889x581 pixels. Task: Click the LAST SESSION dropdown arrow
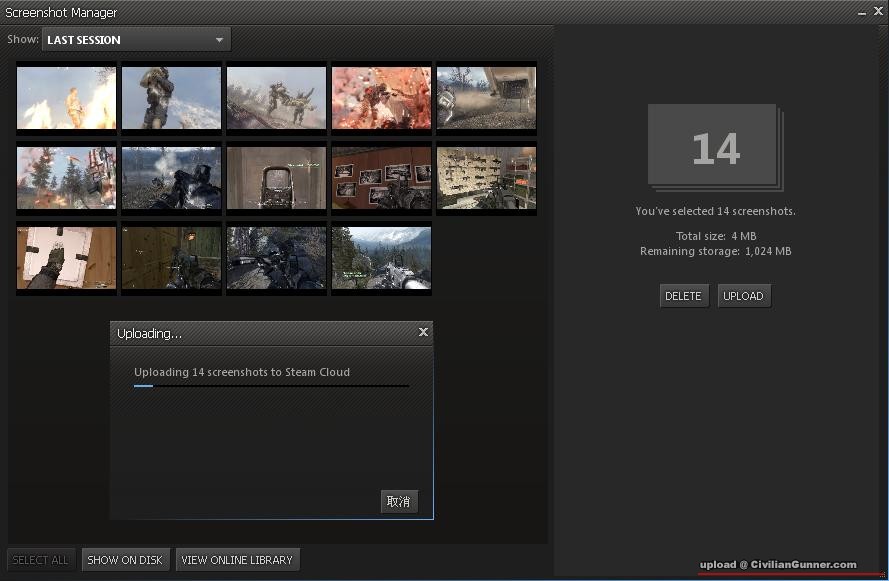tap(219, 40)
